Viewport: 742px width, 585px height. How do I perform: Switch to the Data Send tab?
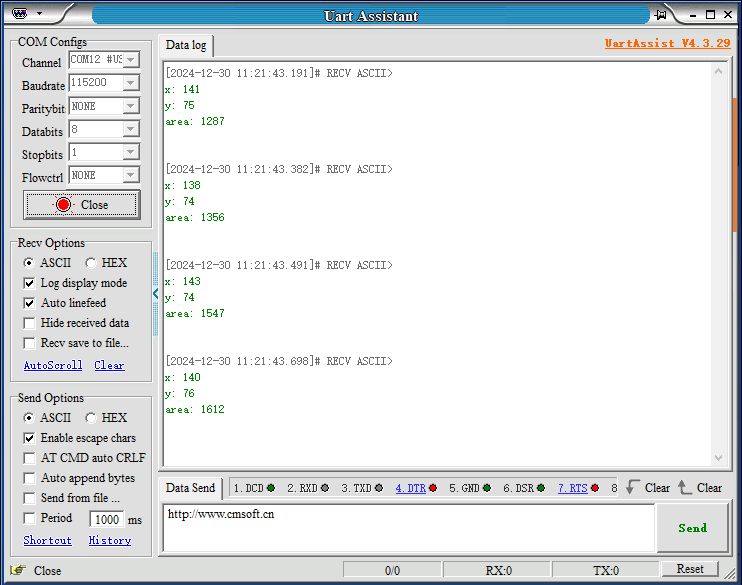coord(190,488)
